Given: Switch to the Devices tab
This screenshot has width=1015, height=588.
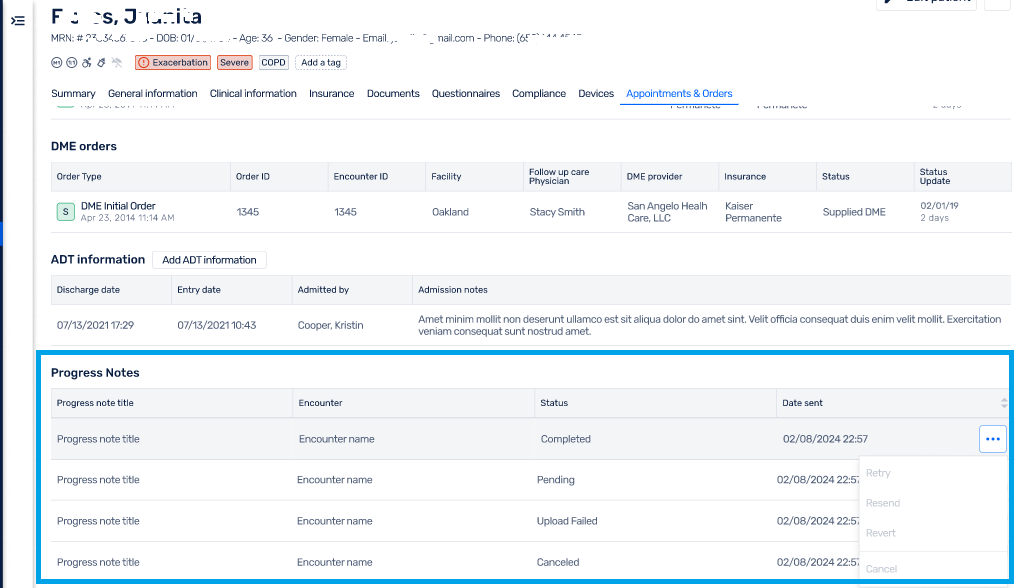Looking at the screenshot, I should tap(596, 93).
